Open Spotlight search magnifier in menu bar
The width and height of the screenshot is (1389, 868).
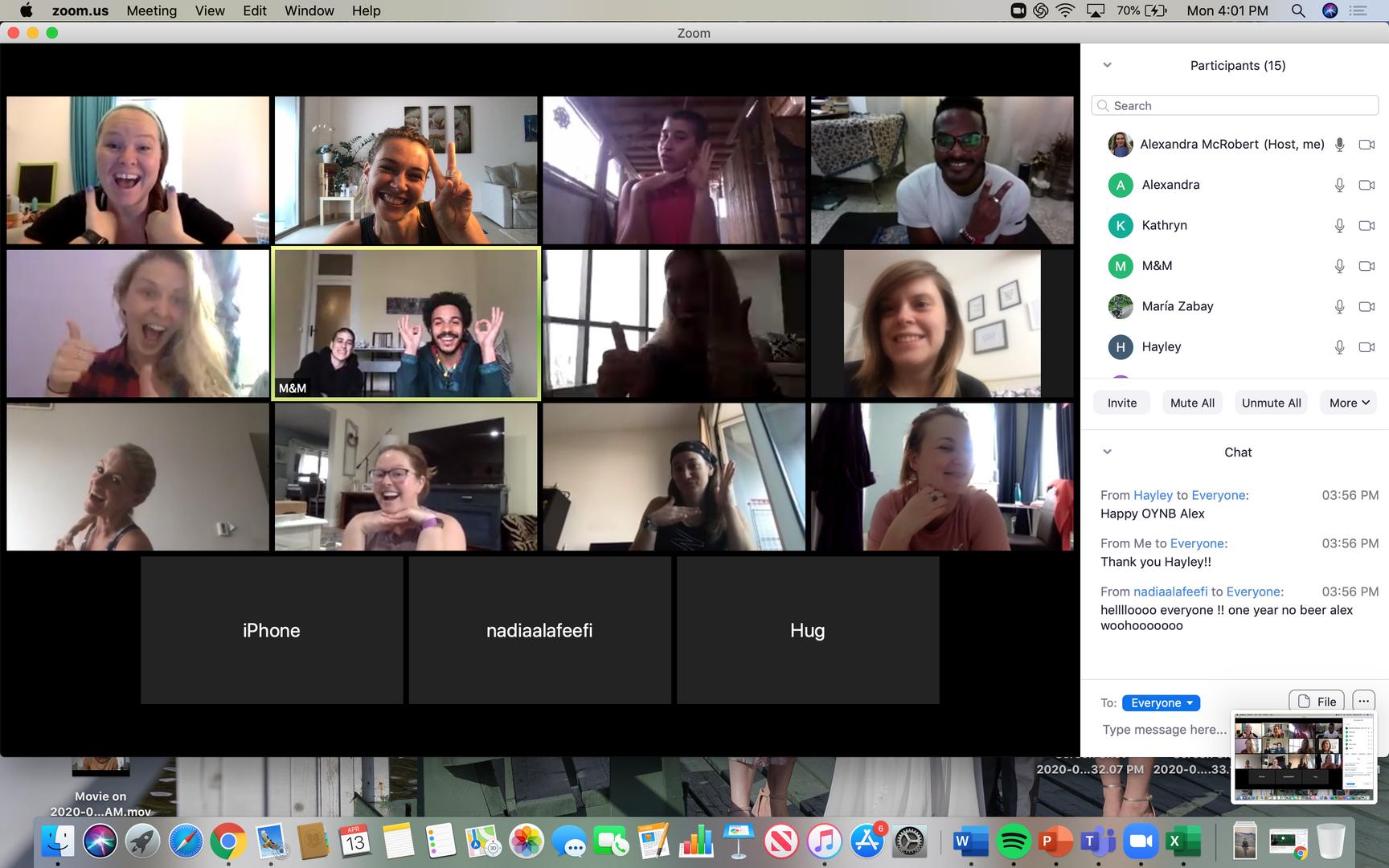1297,10
